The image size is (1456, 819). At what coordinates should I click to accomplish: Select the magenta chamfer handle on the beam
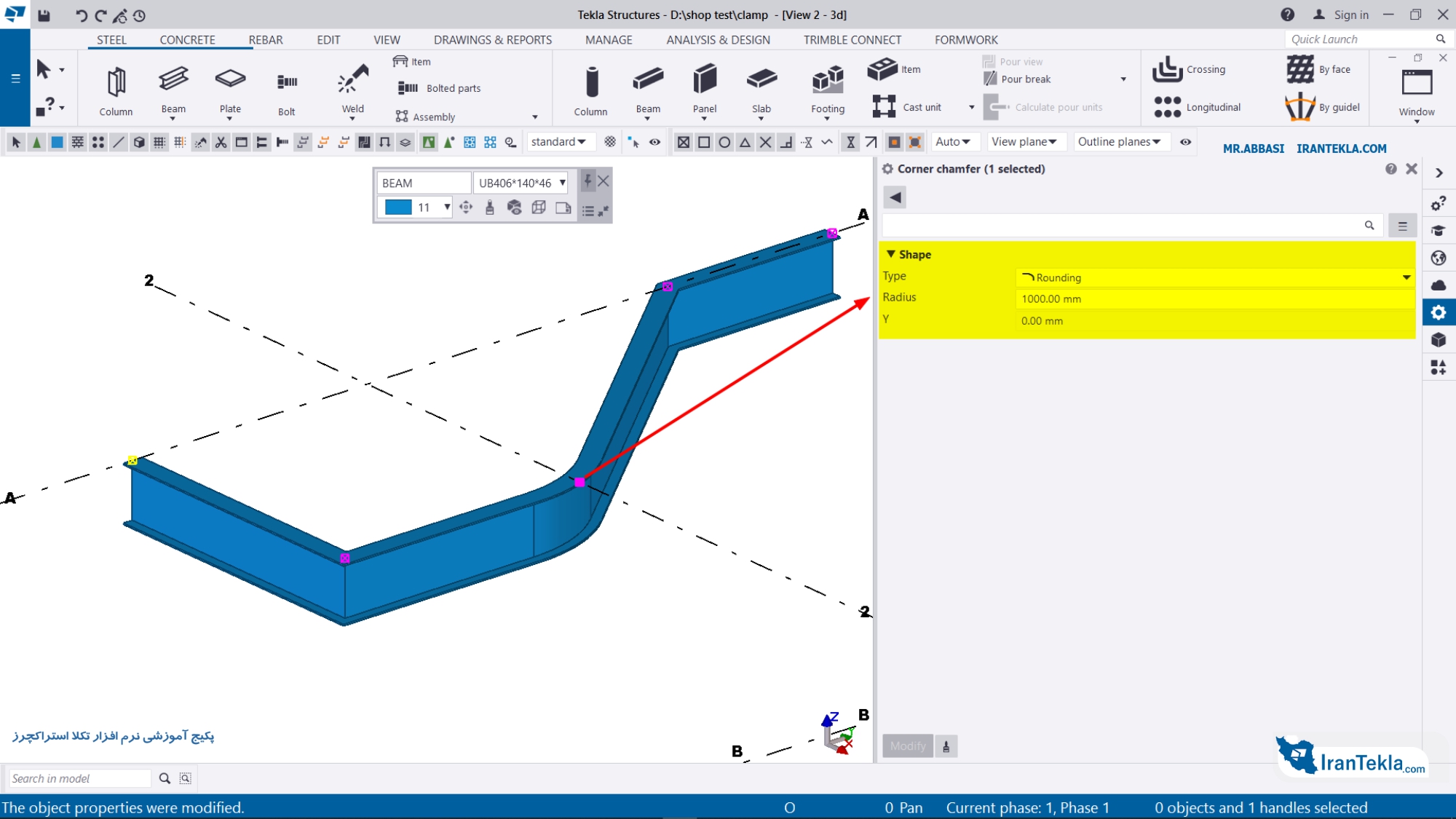pos(579,482)
